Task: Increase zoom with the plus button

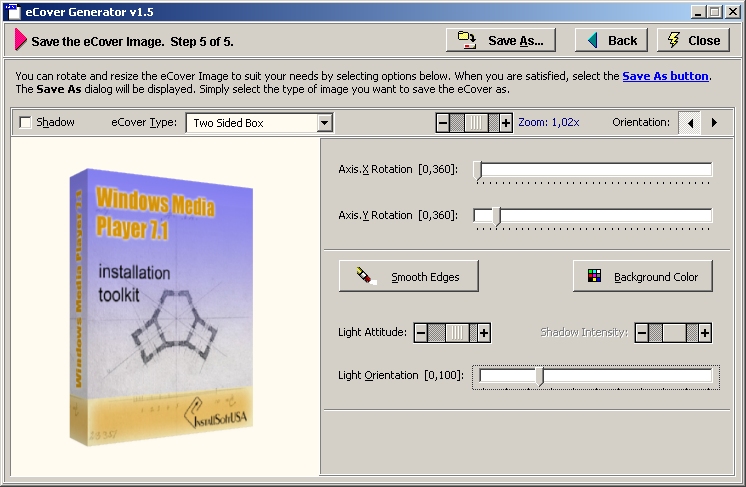Action: (506, 123)
